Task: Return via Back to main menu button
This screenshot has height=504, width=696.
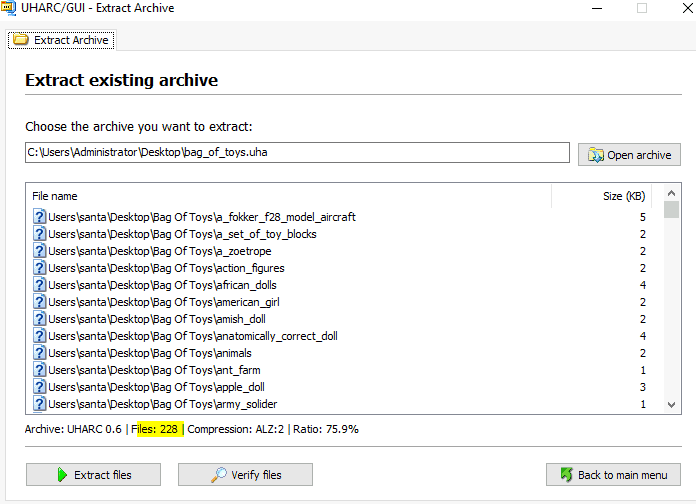Action: coord(613,475)
